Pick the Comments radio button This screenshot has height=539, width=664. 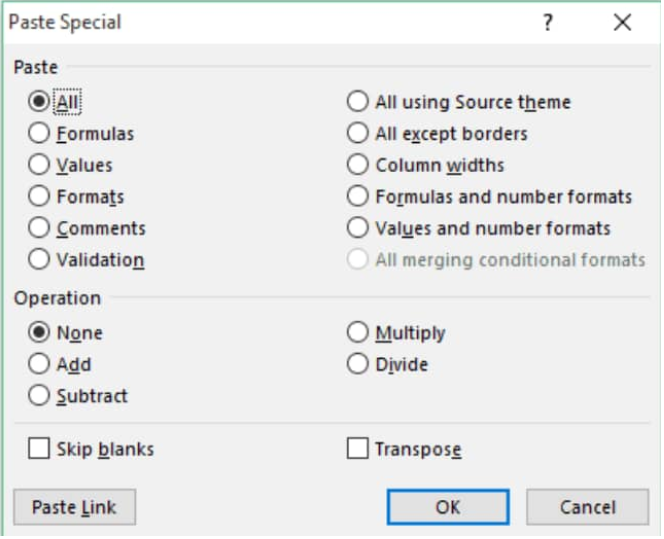tap(39, 229)
